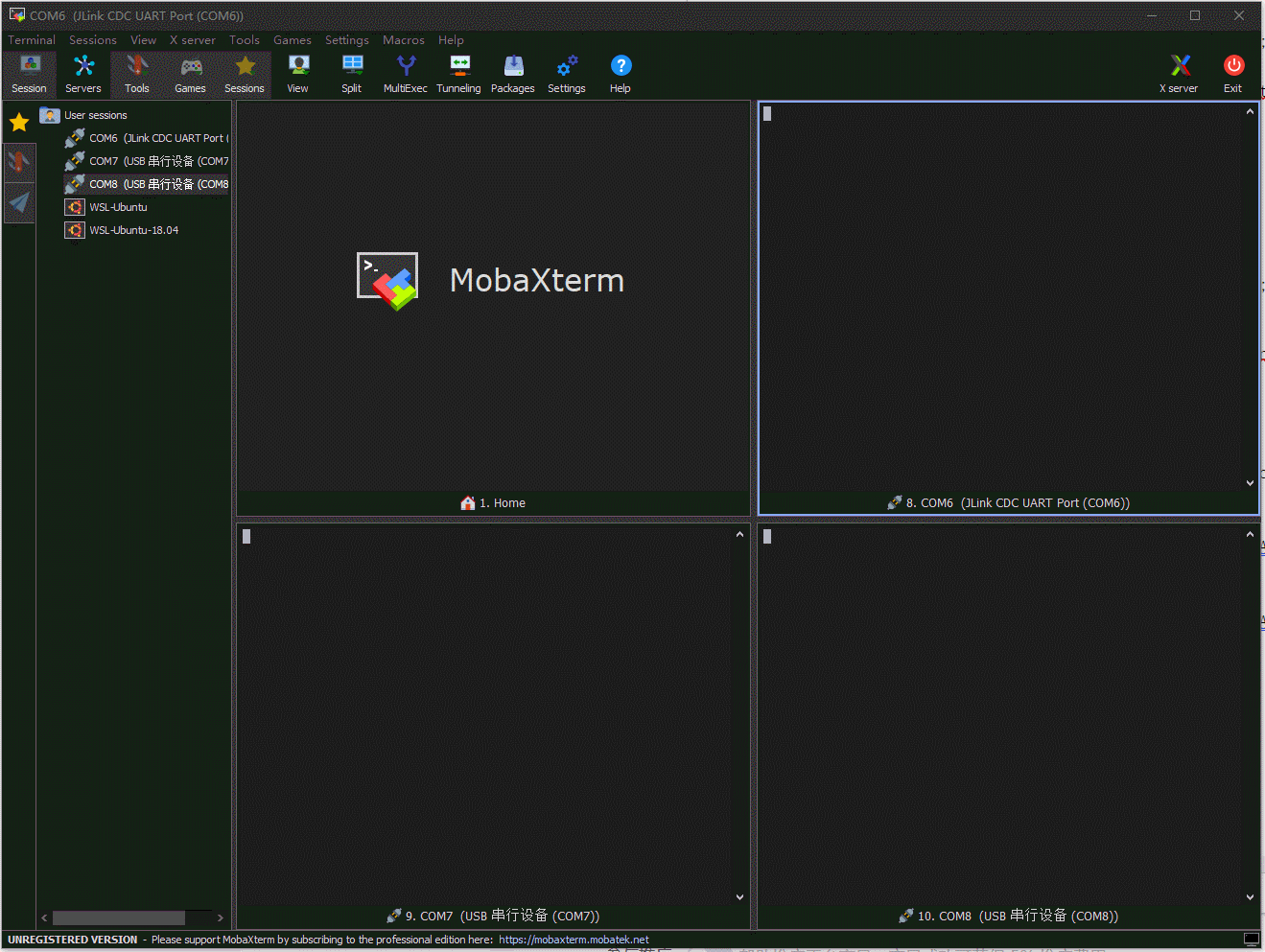Select the User sessions folder
Screen dimensions: 1265x952
click(84, 115)
